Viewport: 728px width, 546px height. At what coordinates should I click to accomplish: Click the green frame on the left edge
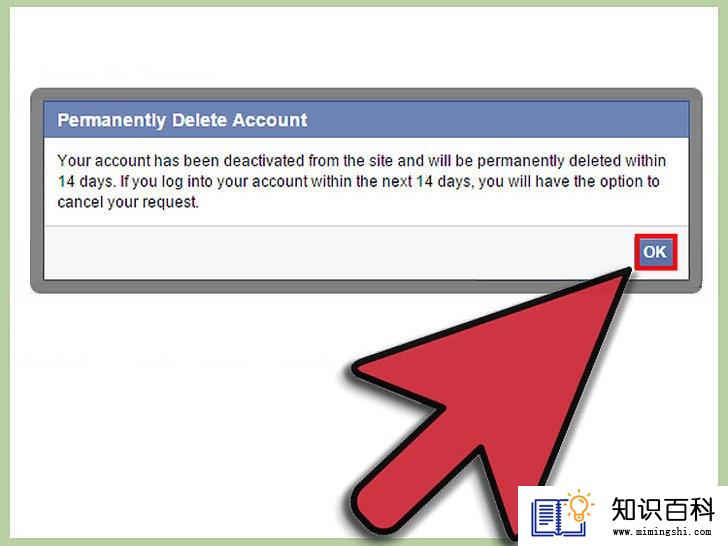[x=5, y=273]
